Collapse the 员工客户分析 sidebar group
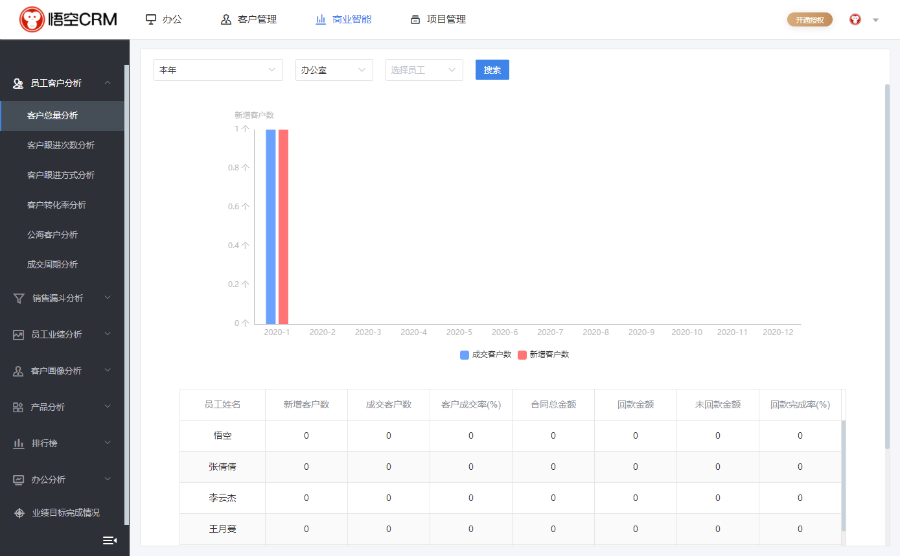Screen dimensions: 900x556 62,83
